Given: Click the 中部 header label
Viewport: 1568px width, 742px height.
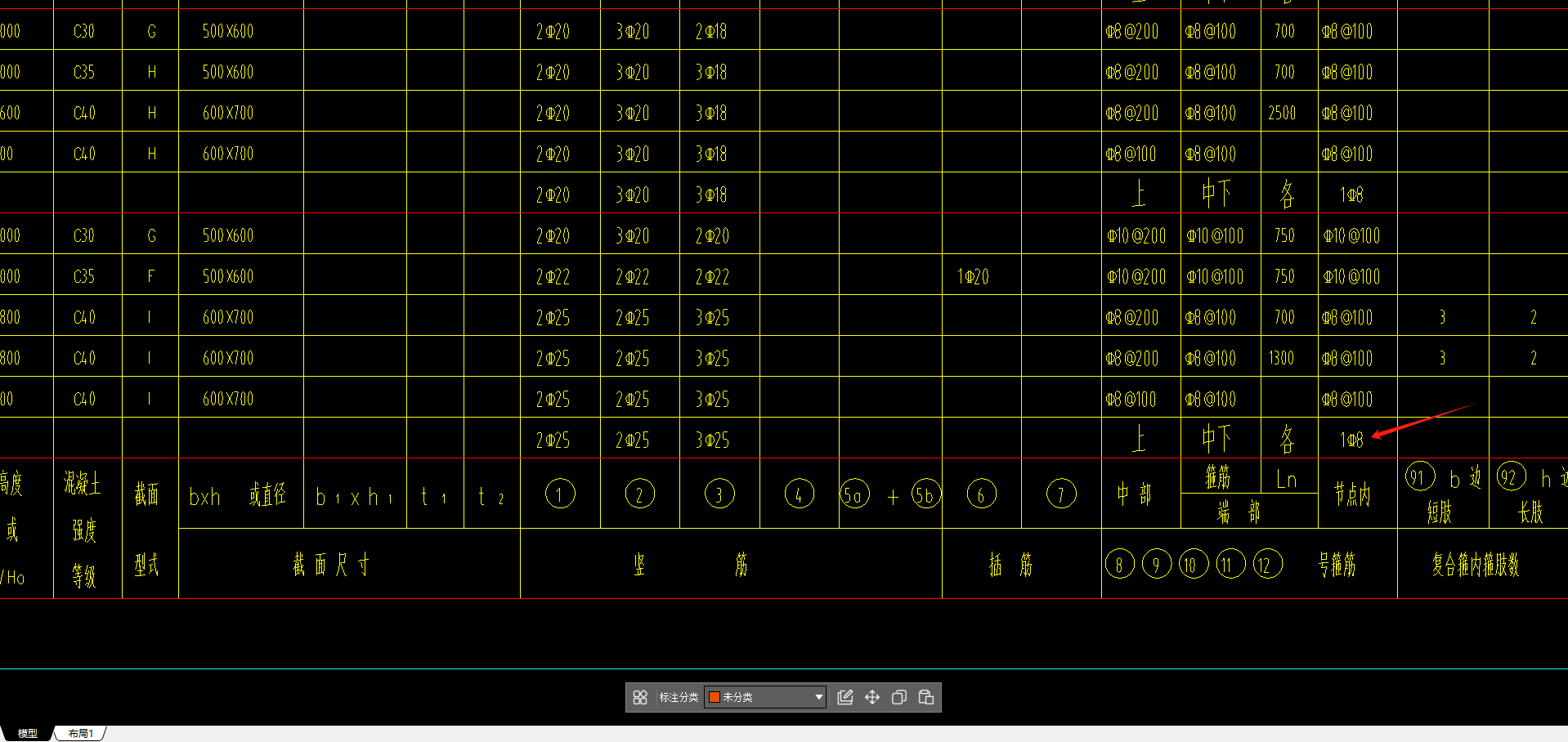Looking at the screenshot, I should coord(1134,494).
